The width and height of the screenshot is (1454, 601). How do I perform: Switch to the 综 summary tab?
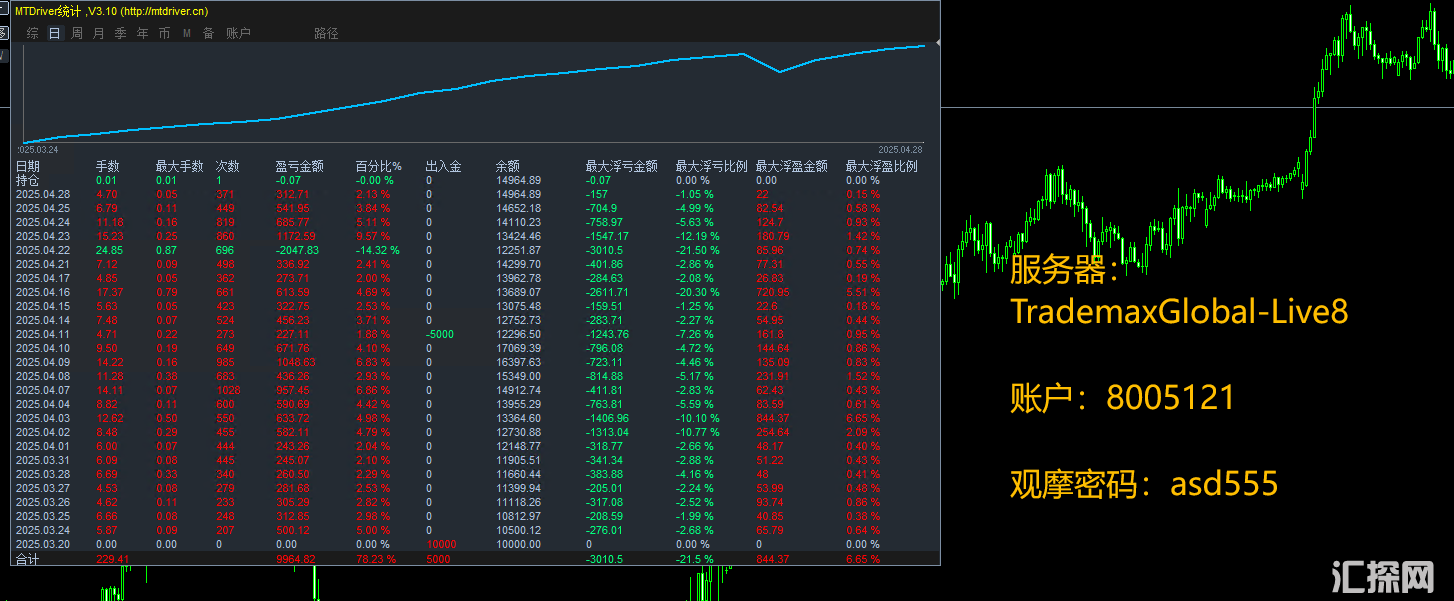pos(33,33)
